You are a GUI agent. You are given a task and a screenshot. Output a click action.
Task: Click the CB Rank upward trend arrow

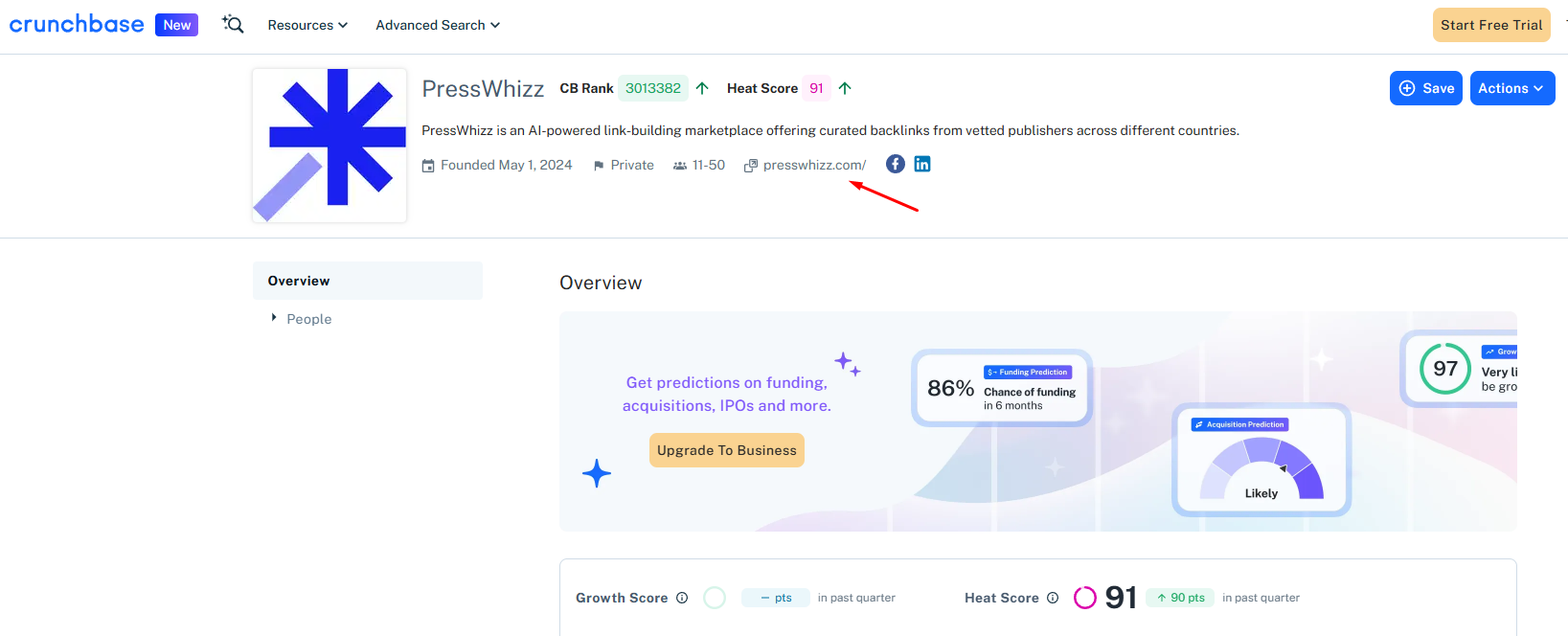pos(702,88)
